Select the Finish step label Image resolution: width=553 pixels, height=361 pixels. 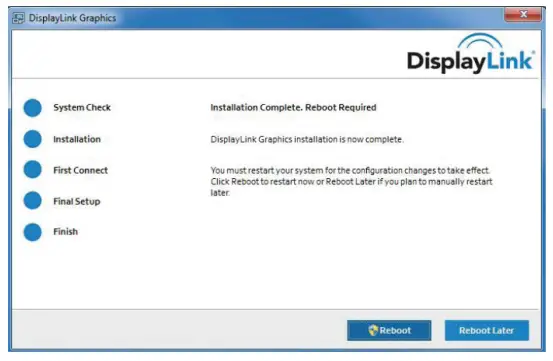click(x=66, y=232)
